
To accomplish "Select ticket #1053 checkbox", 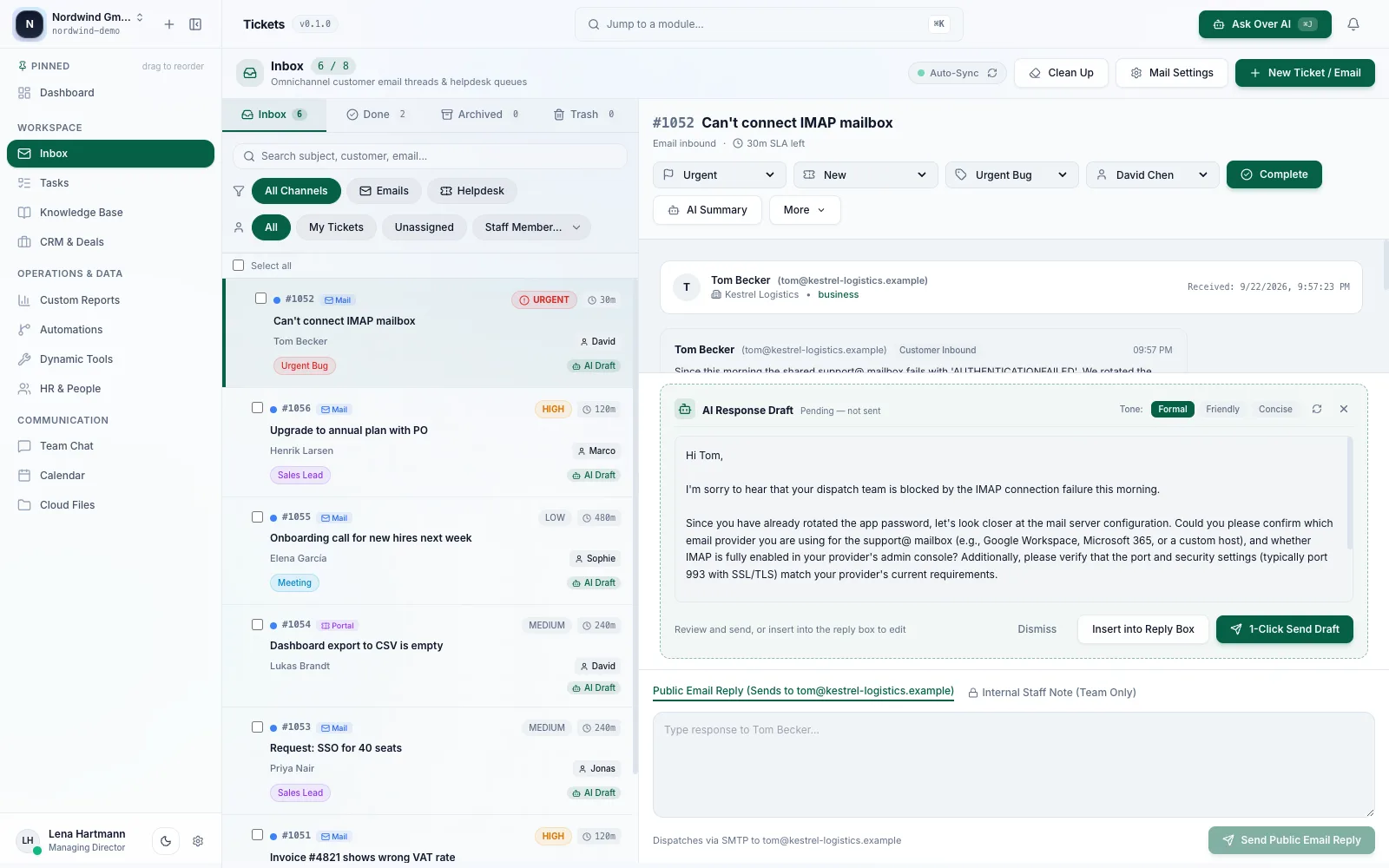I will (257, 727).
